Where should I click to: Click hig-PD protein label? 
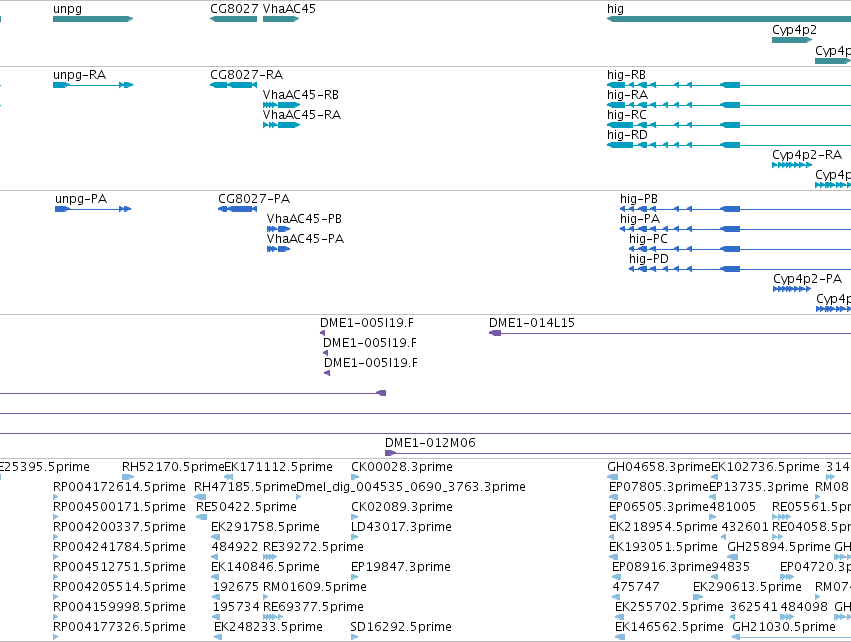coord(649,259)
